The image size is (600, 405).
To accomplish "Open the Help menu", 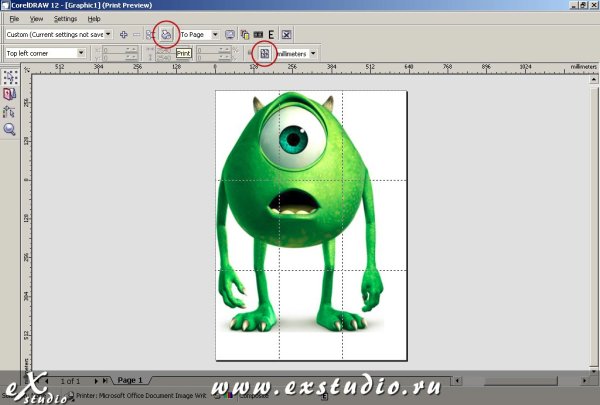I will [x=94, y=19].
